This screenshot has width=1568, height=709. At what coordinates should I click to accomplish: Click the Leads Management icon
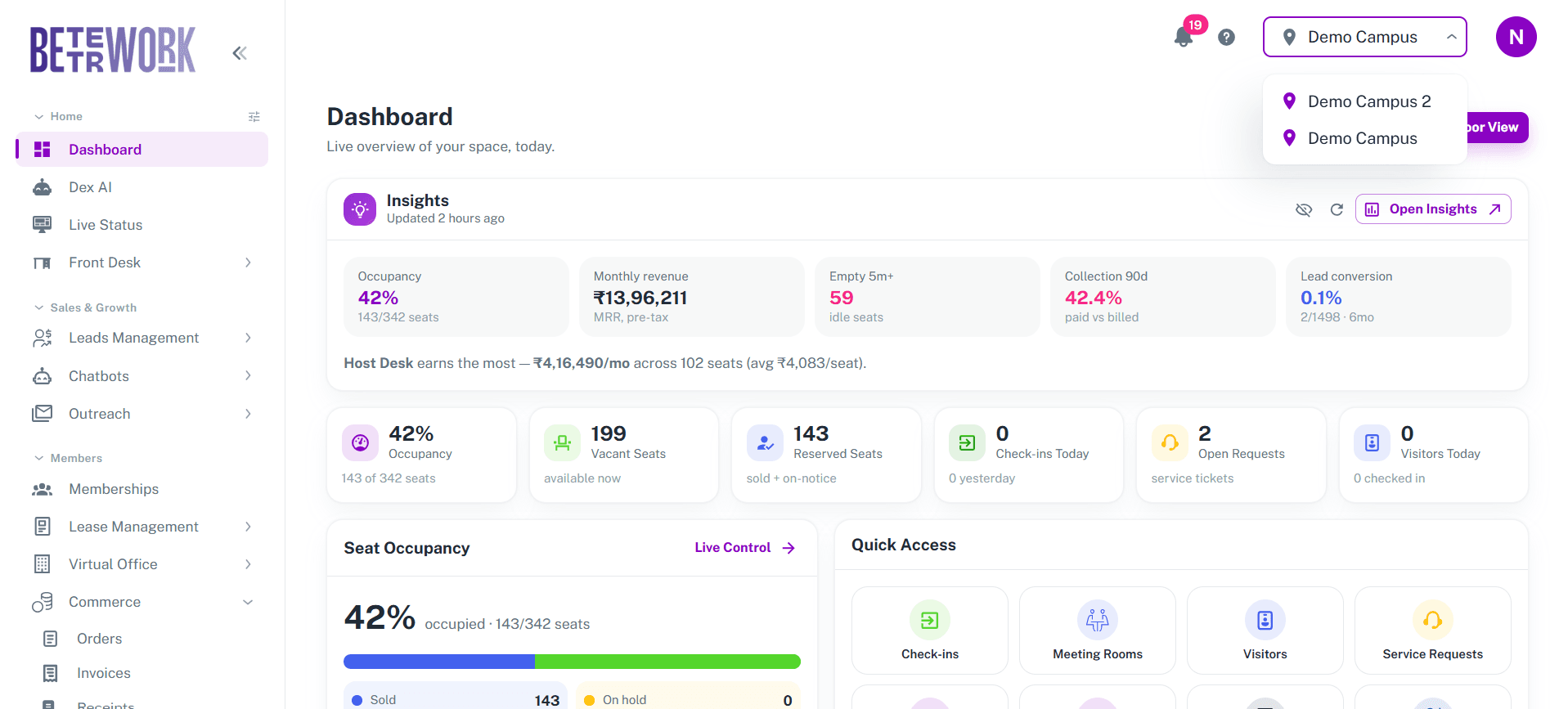pyautogui.click(x=42, y=338)
